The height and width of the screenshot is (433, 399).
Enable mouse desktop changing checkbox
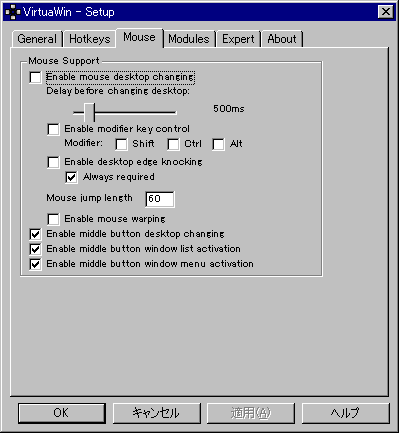click(35, 77)
